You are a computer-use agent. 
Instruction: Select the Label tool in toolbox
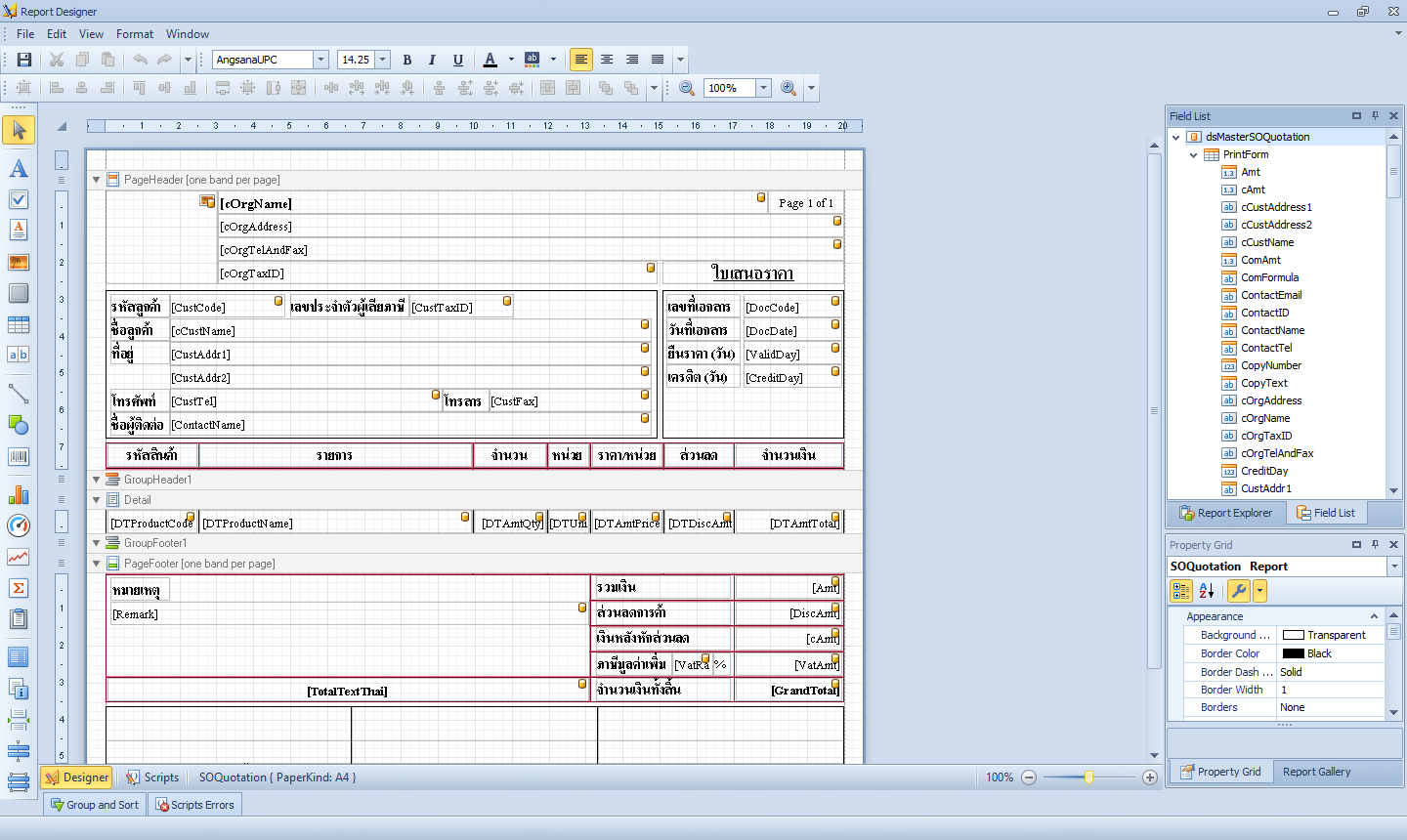point(19,168)
